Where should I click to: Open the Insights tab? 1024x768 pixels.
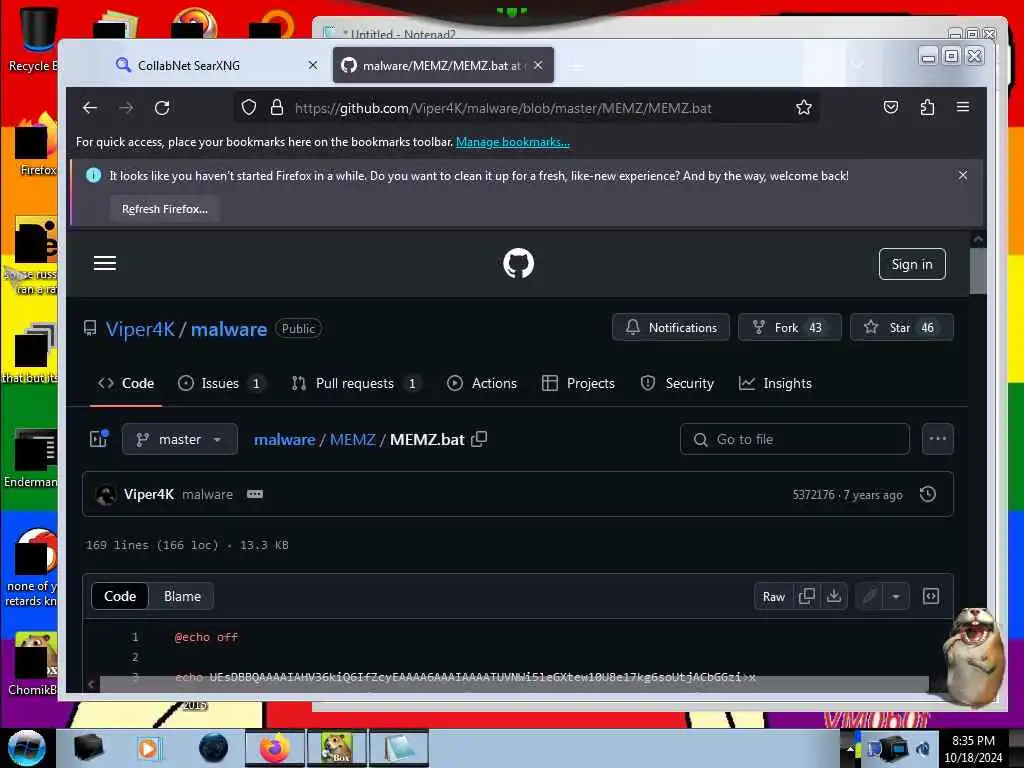(x=775, y=383)
